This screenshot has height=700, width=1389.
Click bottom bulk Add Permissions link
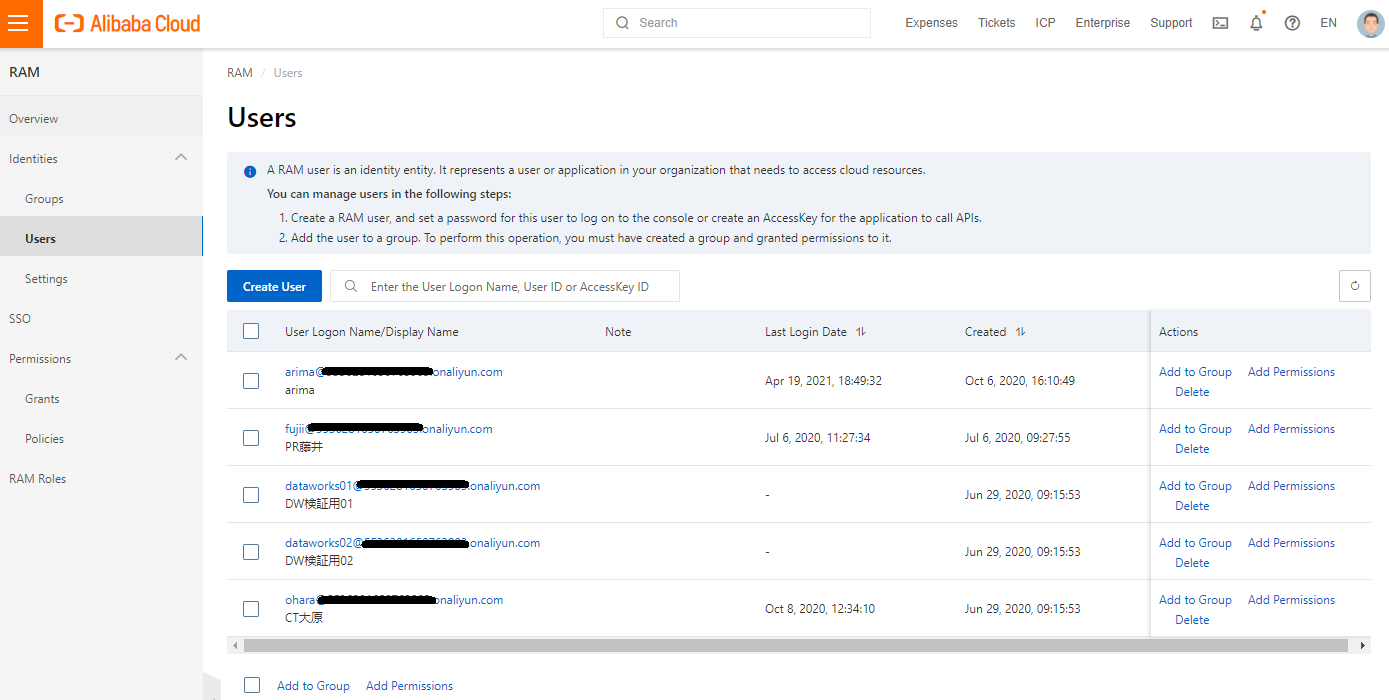pyautogui.click(x=409, y=686)
